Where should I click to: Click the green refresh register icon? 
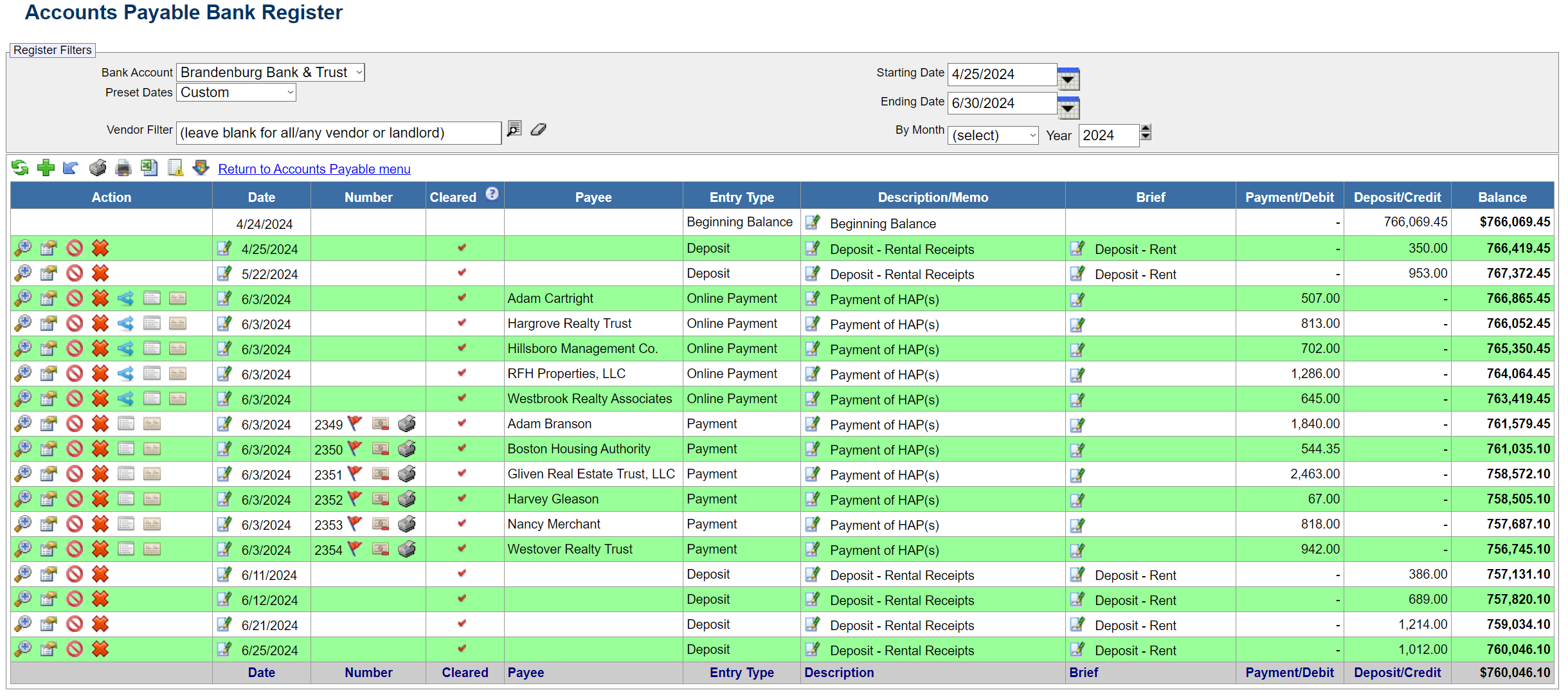point(20,168)
